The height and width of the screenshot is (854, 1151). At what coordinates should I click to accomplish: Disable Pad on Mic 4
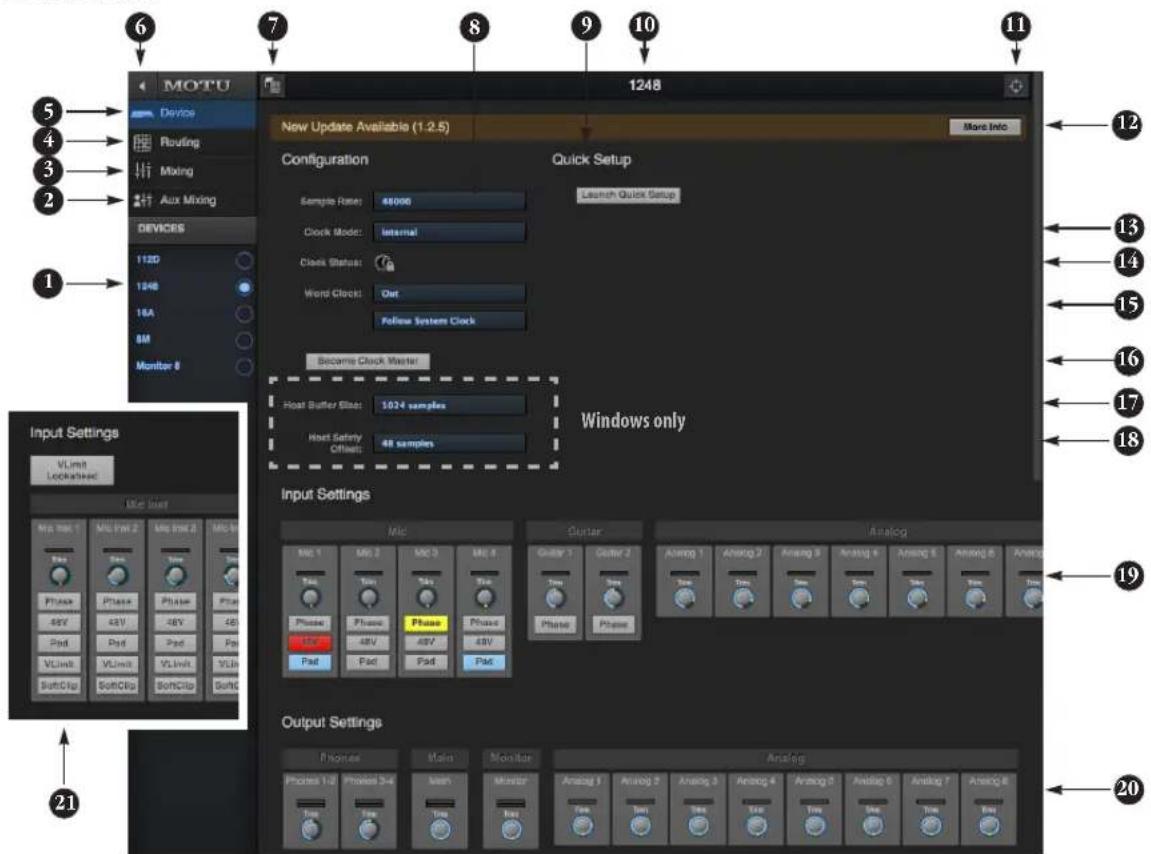pyautogui.click(x=484, y=662)
